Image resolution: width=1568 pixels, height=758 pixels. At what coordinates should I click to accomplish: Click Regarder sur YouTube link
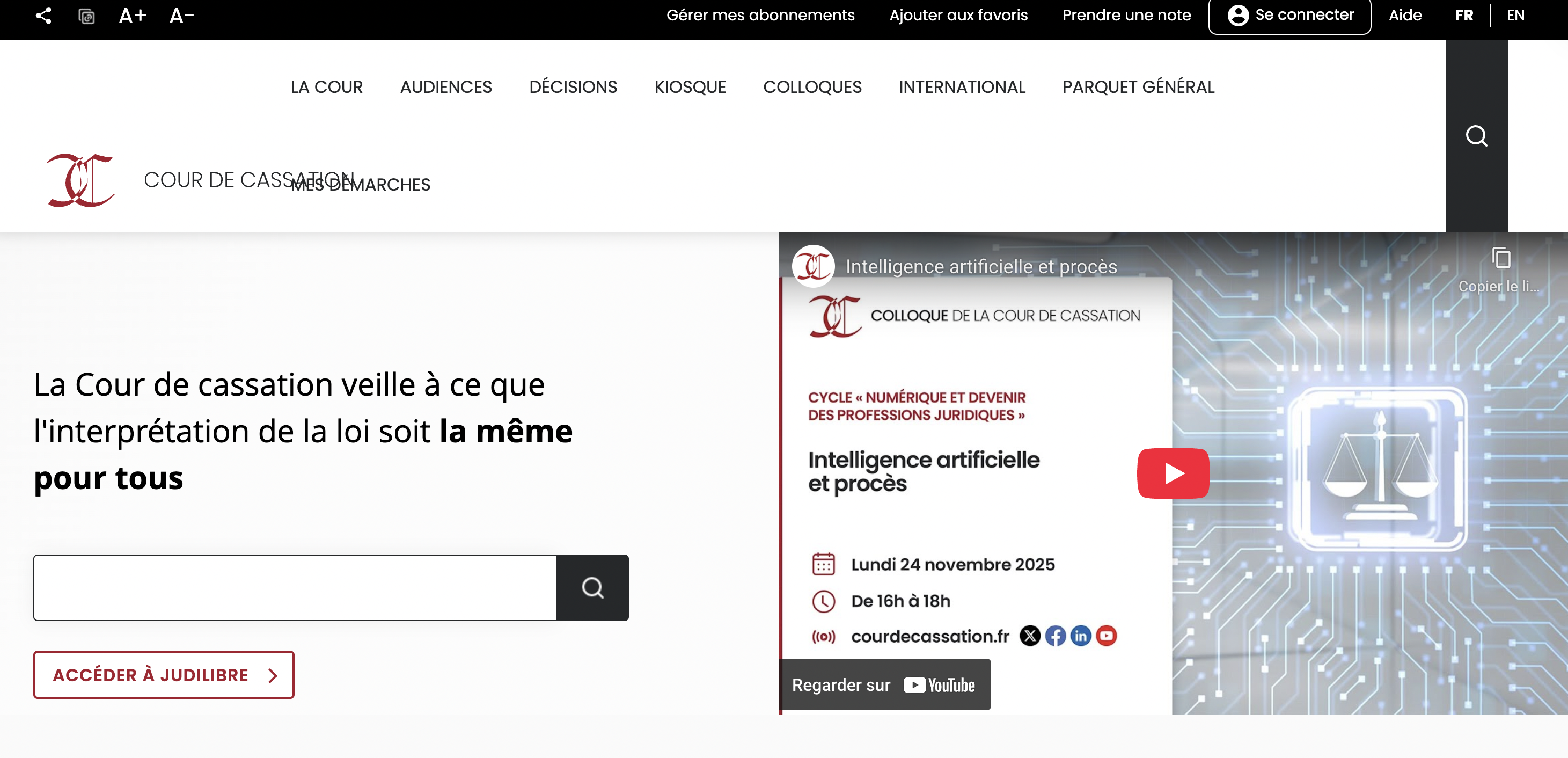click(884, 684)
